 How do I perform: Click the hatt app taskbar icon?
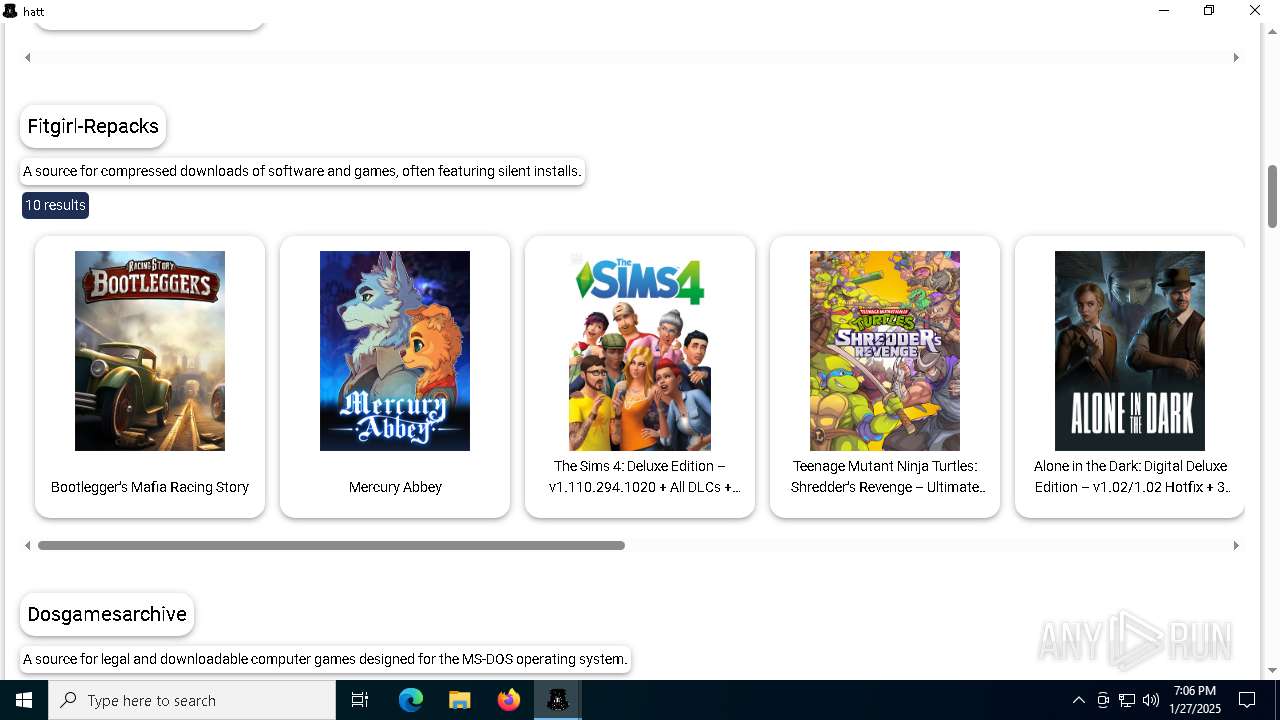(x=558, y=700)
